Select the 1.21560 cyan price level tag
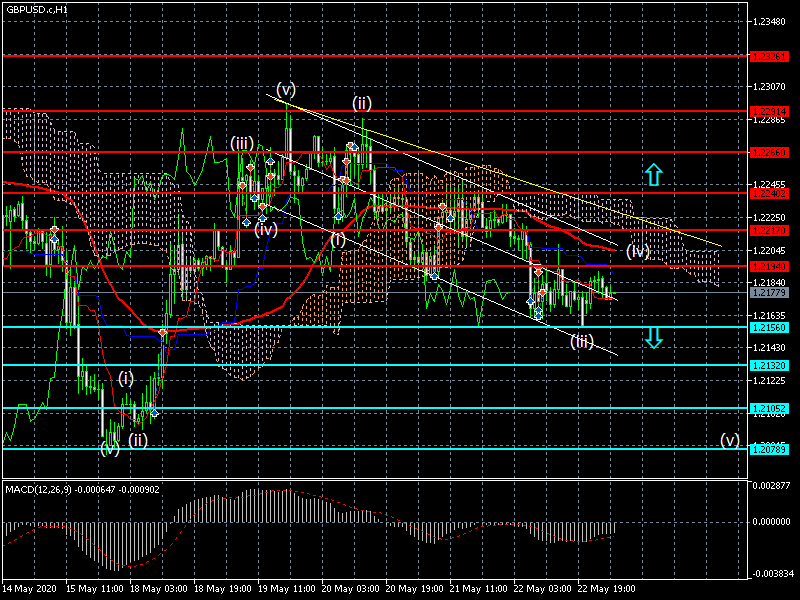 click(769, 328)
